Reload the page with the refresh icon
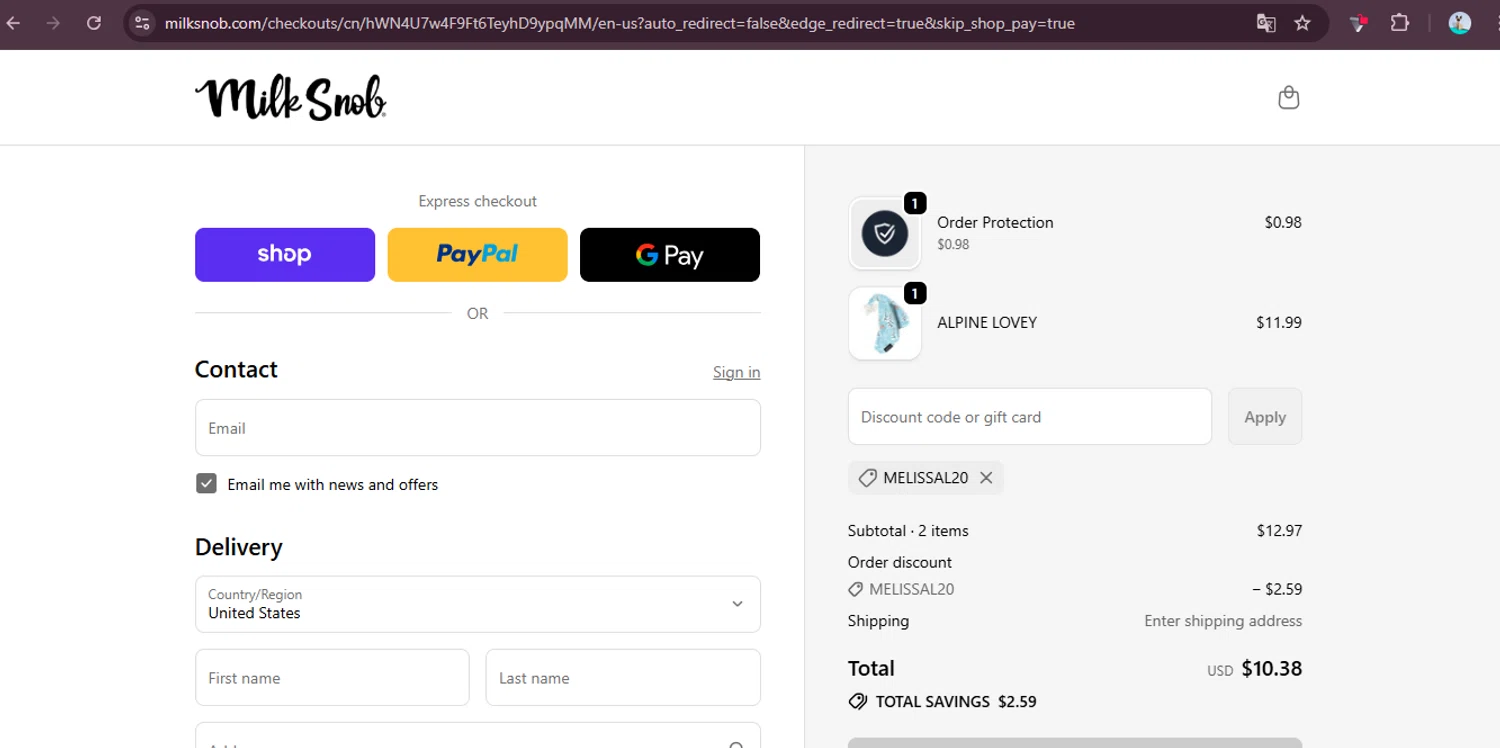This screenshot has height=748, width=1500. [x=94, y=23]
